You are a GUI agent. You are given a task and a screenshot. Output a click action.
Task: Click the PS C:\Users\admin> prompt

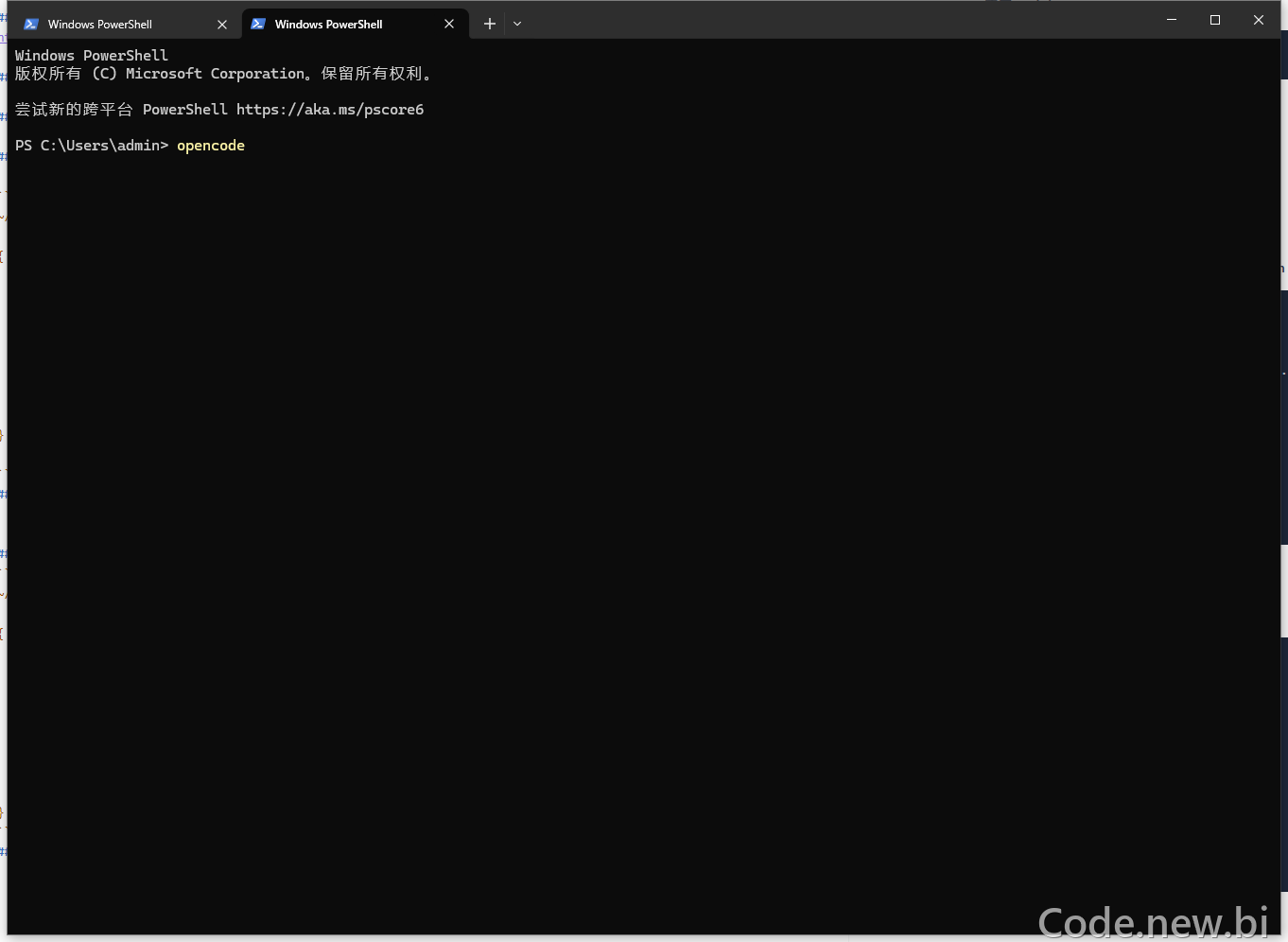coord(92,146)
